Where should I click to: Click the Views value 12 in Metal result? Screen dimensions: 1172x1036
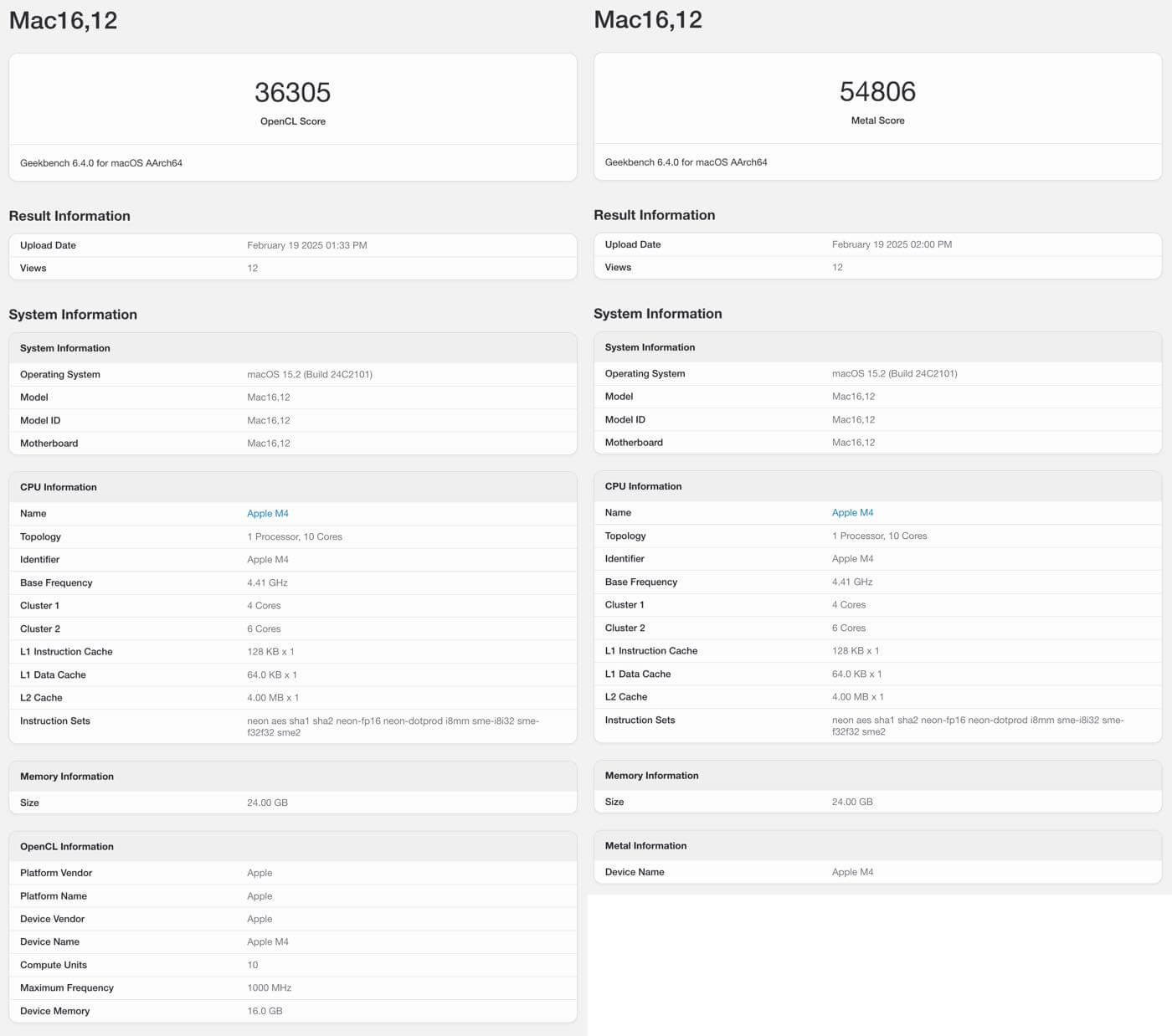point(837,268)
